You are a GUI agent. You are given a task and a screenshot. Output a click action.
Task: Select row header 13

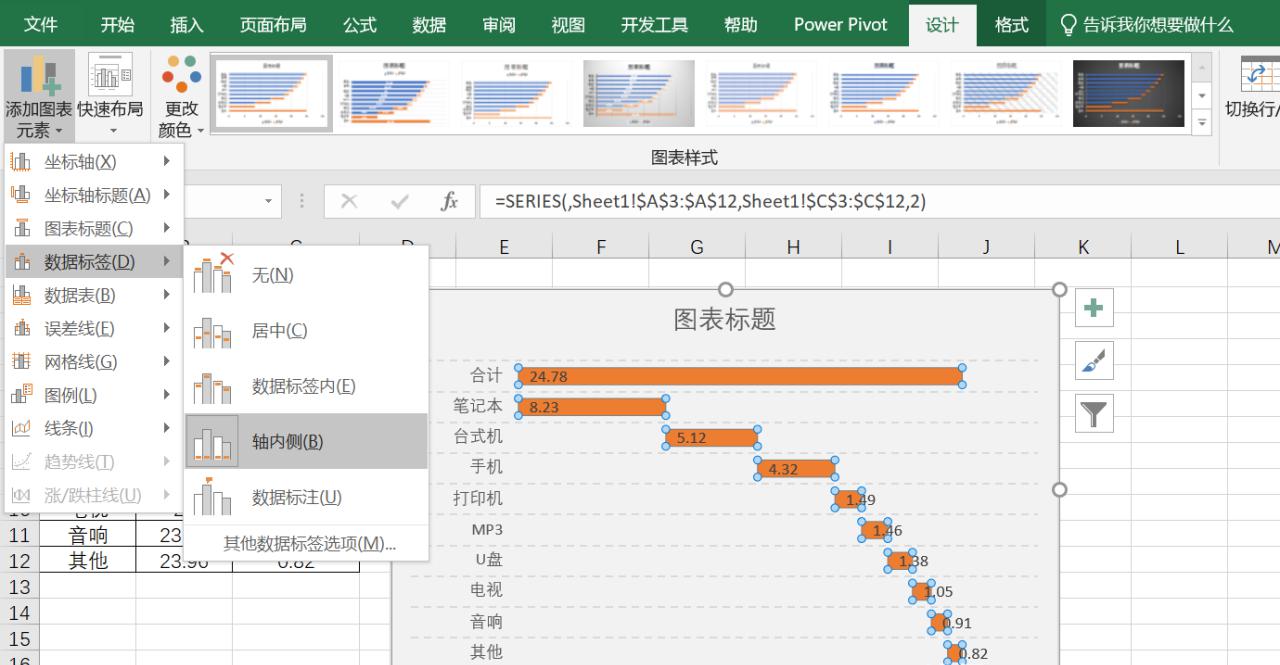(19, 587)
